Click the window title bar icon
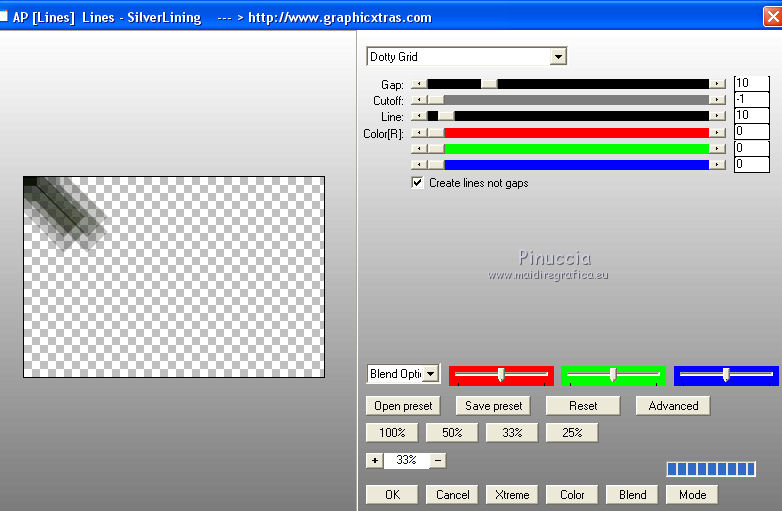Image resolution: width=782 pixels, height=511 pixels. (x=3, y=16)
